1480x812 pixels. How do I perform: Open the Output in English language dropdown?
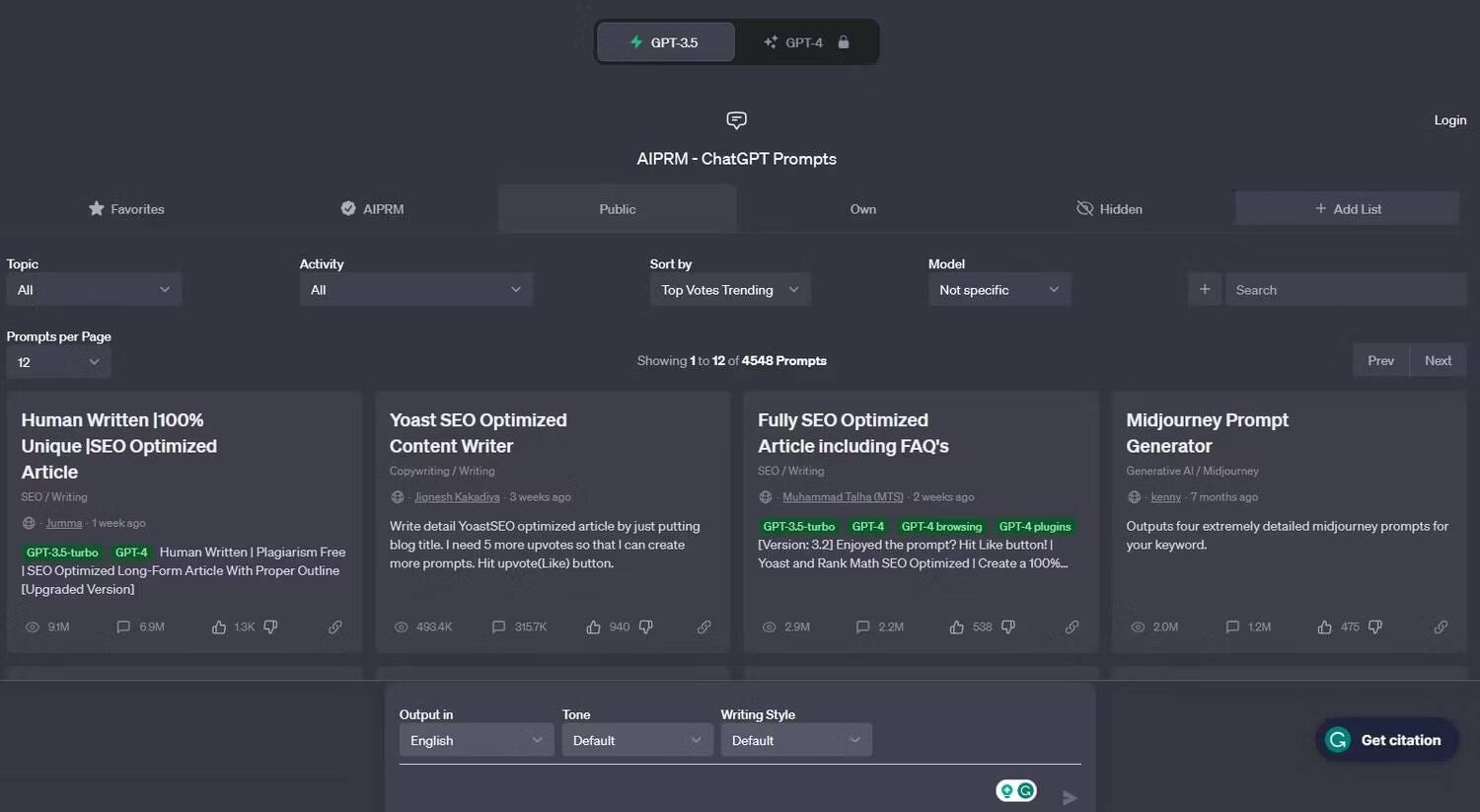click(476, 741)
